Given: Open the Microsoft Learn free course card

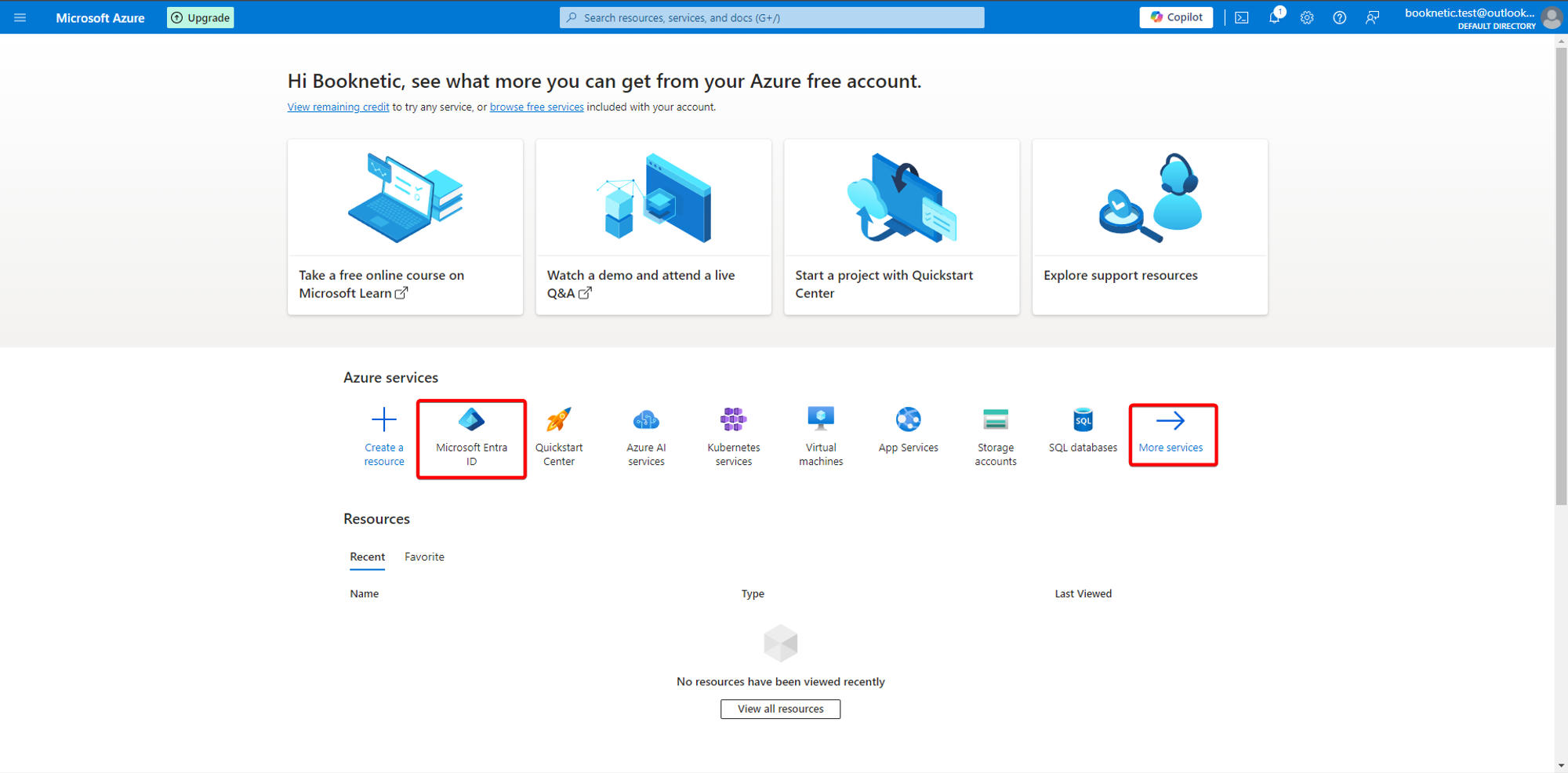Looking at the screenshot, I should coord(405,227).
